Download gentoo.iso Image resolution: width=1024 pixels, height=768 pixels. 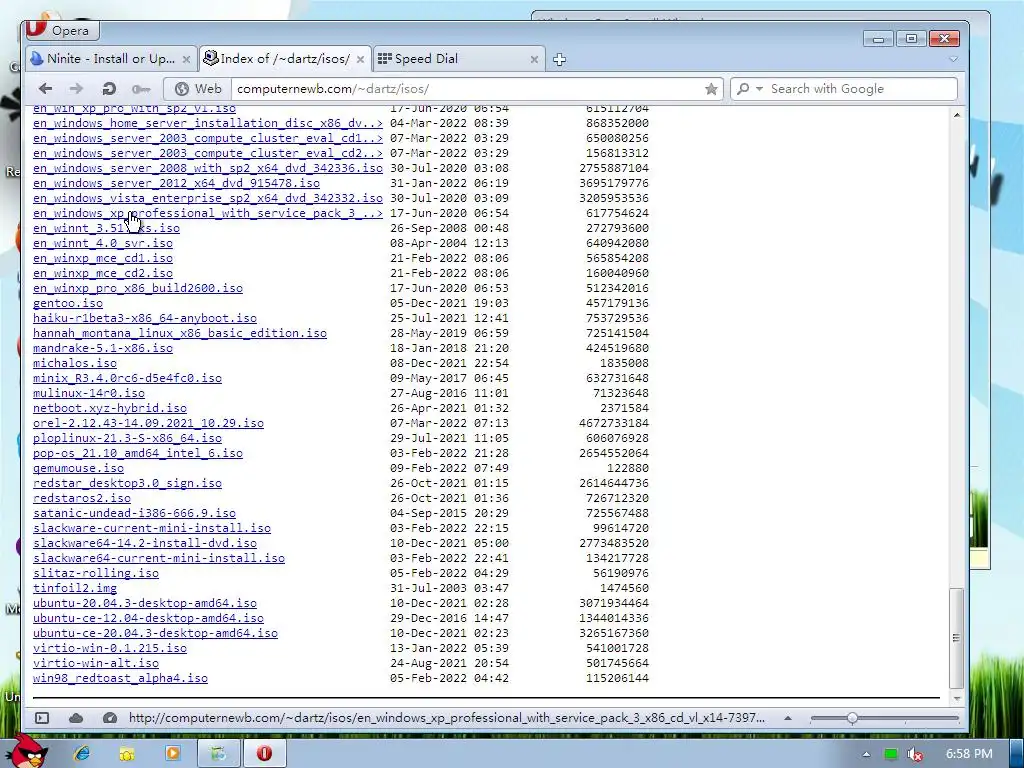[x=68, y=303]
